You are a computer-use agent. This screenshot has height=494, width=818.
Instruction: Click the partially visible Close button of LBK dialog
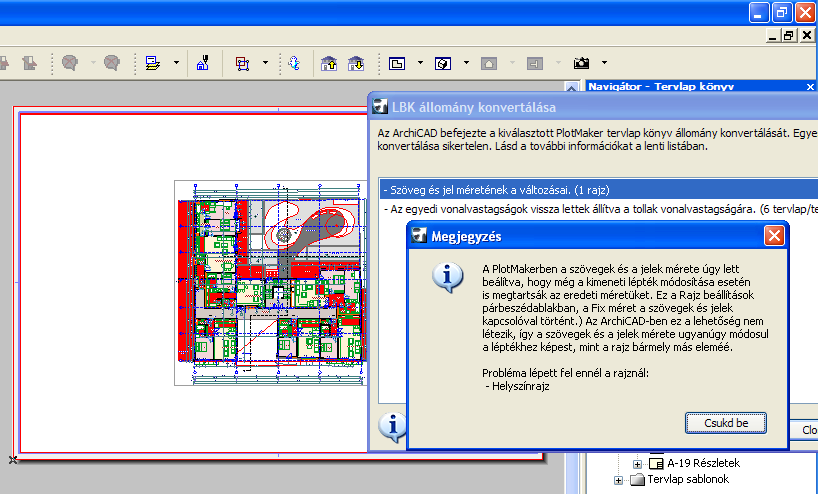coord(804,430)
